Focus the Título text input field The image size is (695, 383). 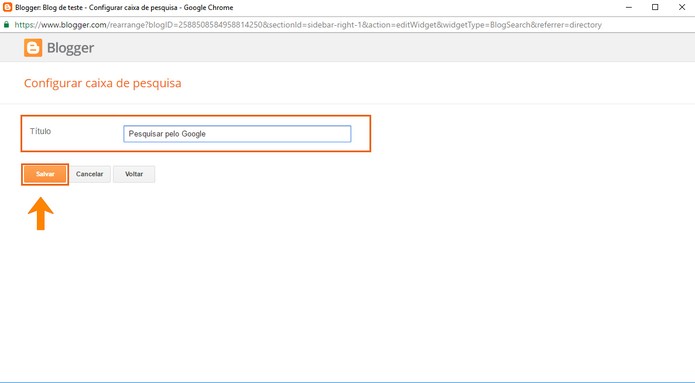(237, 134)
